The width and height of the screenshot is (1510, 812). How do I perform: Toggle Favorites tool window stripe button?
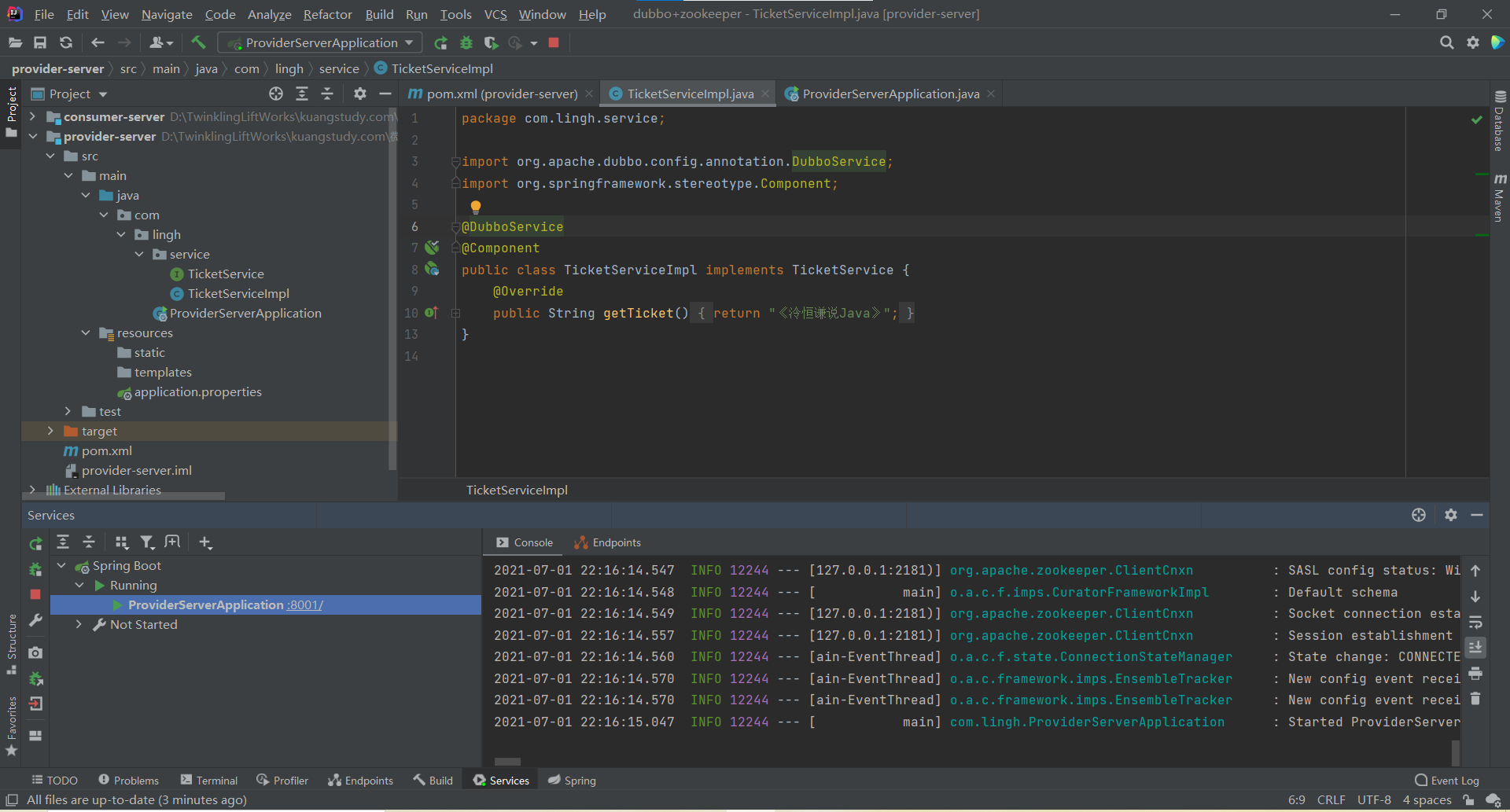(11, 727)
